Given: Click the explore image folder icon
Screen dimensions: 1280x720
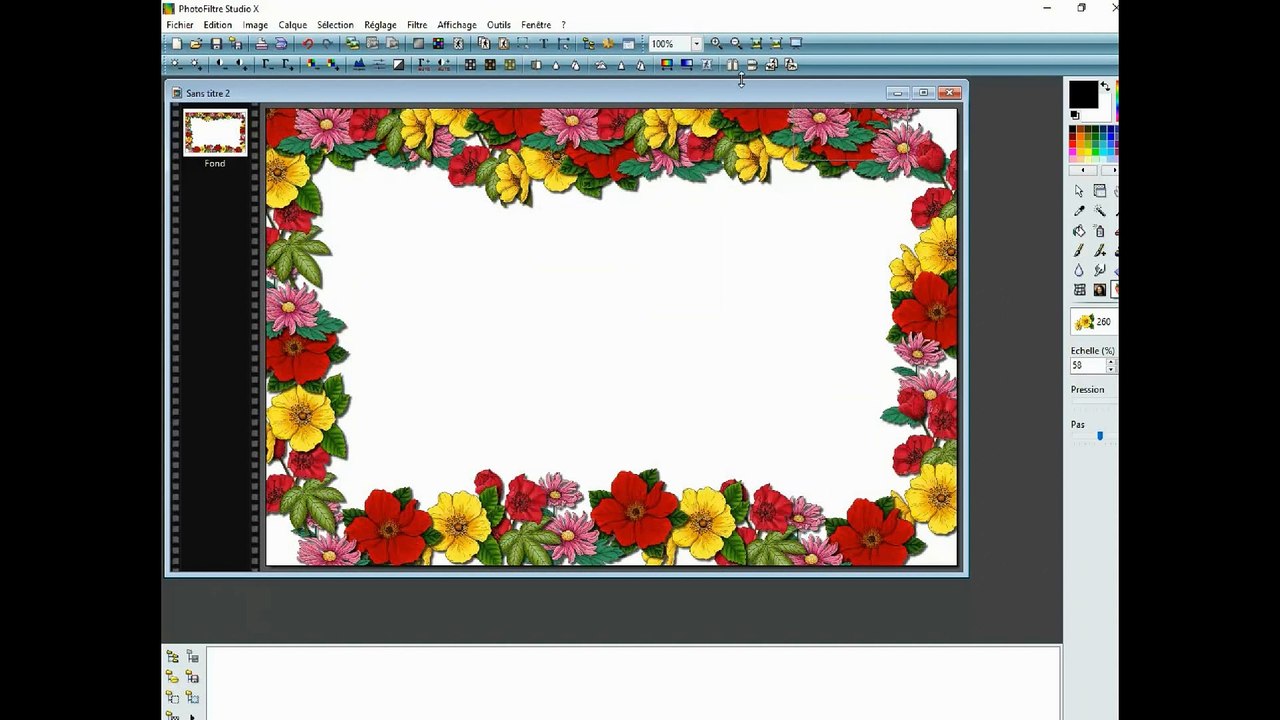Looking at the screenshot, I should (x=588, y=43).
